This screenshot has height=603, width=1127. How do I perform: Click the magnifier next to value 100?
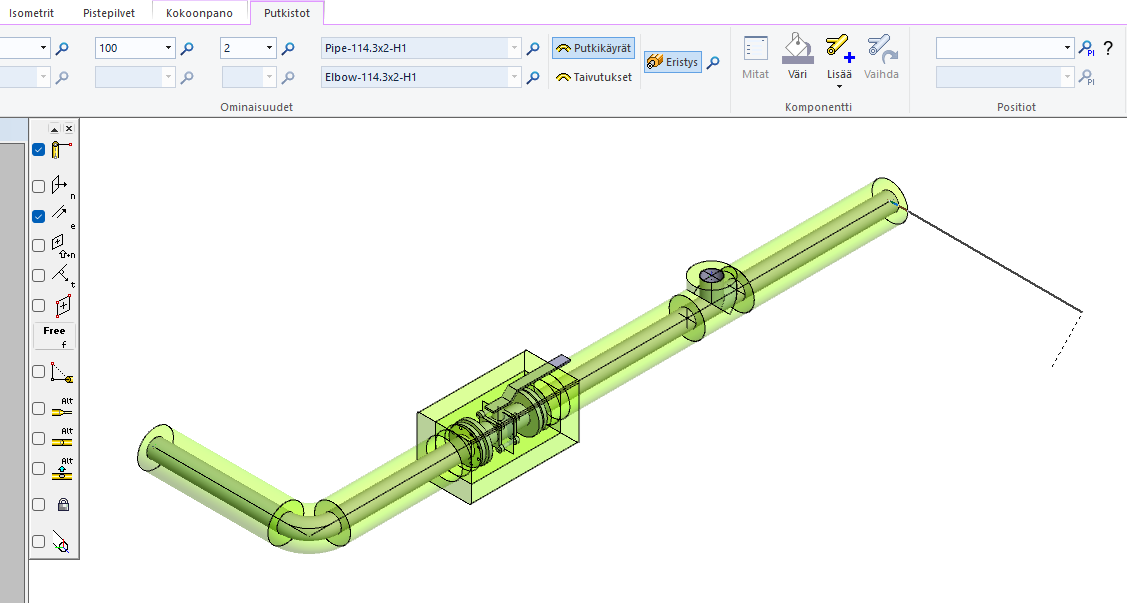click(186, 48)
